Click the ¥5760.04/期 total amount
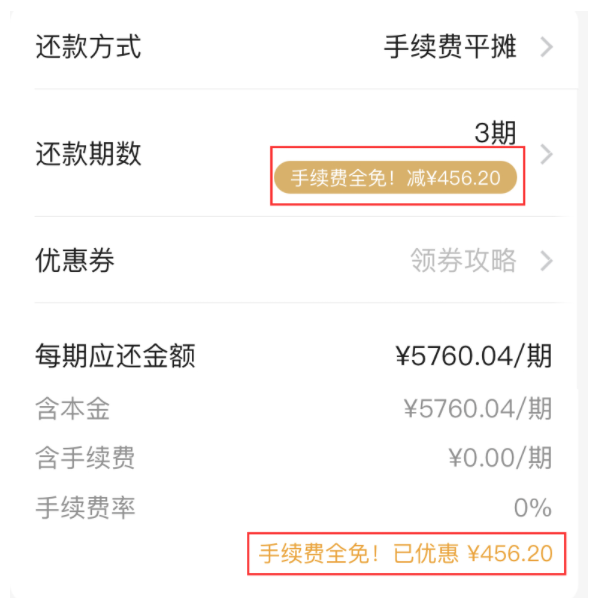 (x=474, y=355)
